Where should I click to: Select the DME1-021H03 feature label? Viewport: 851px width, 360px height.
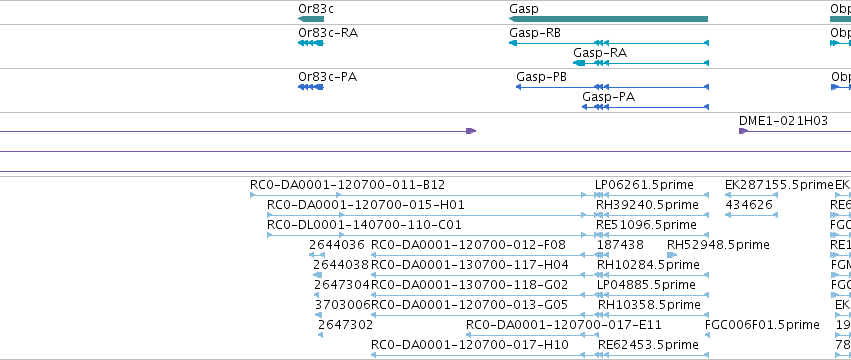point(783,121)
